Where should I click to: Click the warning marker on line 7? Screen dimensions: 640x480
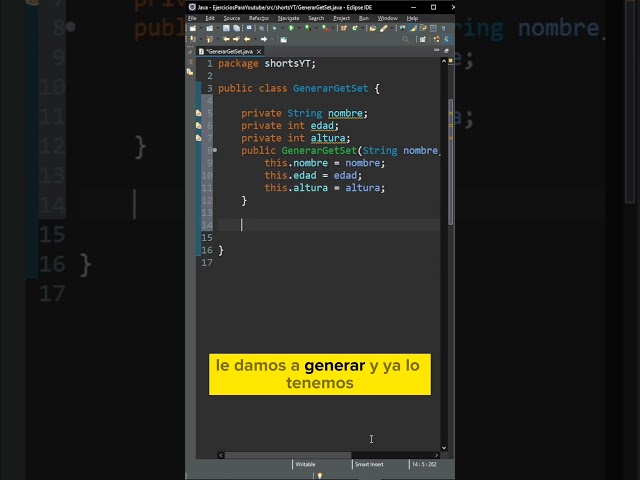coord(198,138)
